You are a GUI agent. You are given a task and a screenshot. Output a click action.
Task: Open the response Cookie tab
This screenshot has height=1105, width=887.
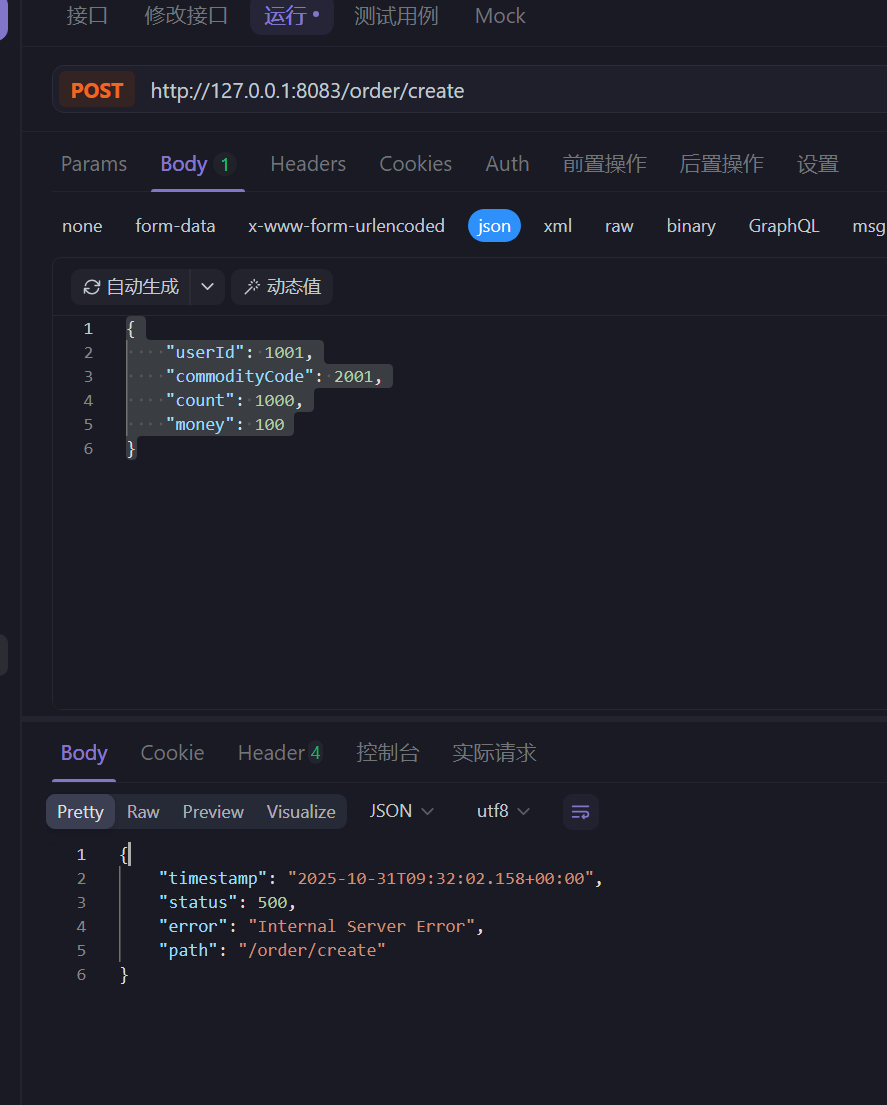173,753
